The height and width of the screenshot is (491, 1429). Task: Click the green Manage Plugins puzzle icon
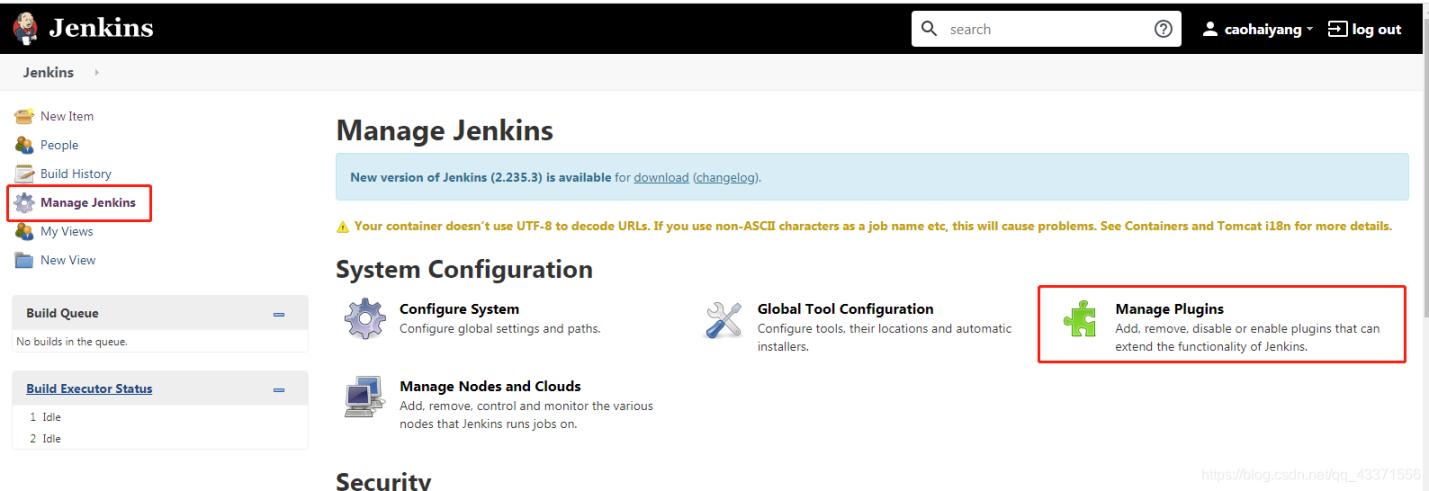[x=1079, y=322]
